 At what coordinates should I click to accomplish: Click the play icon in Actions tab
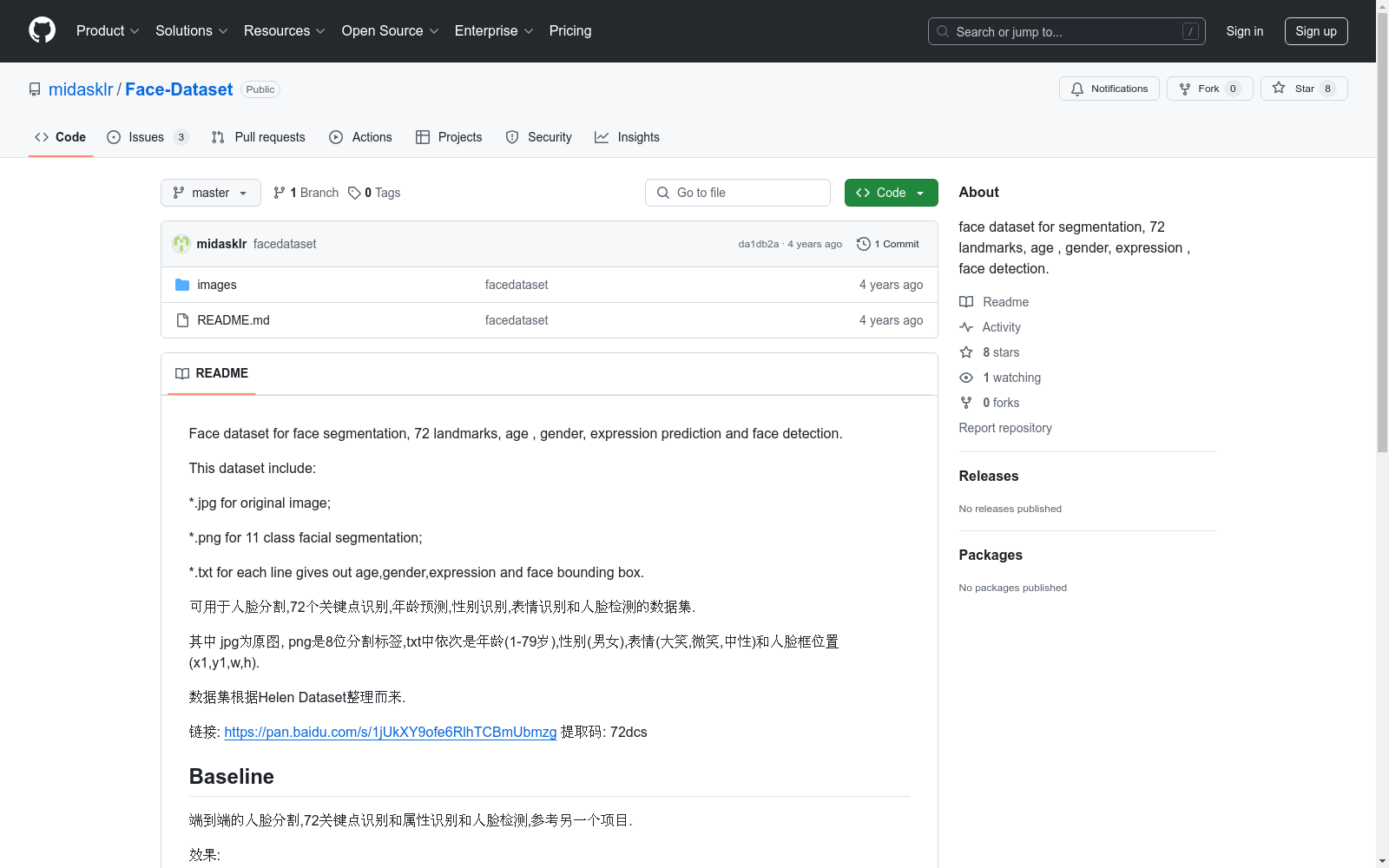point(336,137)
